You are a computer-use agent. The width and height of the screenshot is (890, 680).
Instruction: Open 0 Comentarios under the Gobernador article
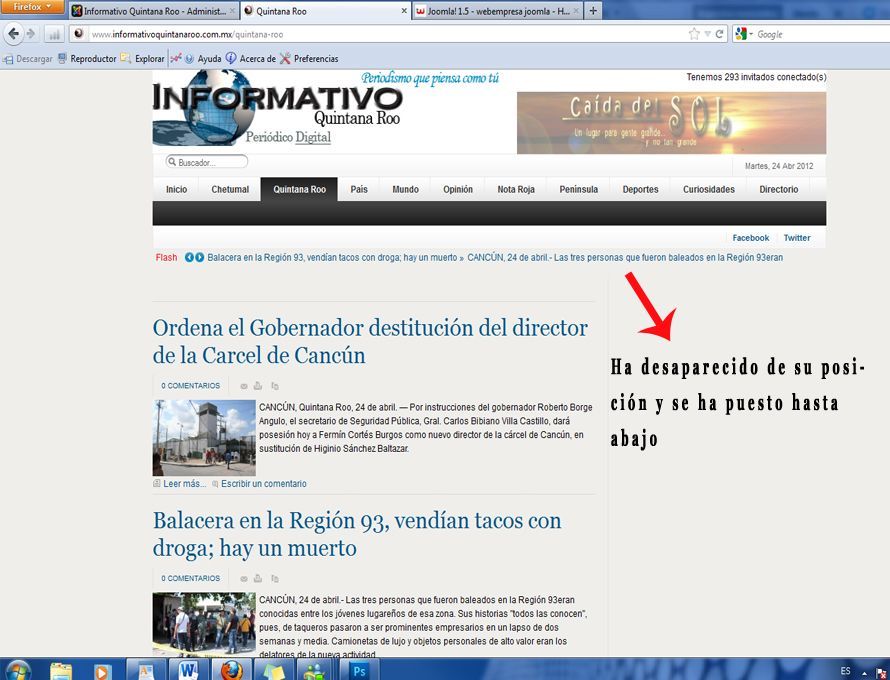tap(190, 385)
